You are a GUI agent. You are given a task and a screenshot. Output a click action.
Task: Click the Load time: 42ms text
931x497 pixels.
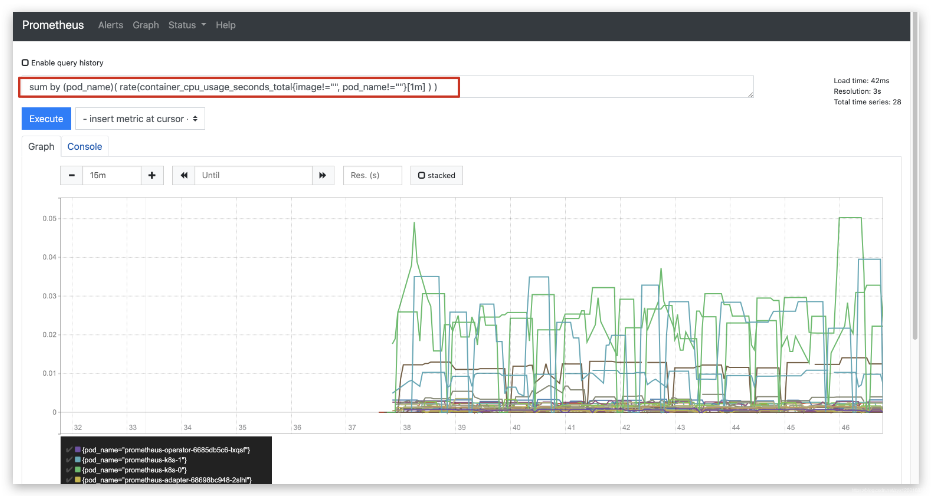(x=861, y=80)
